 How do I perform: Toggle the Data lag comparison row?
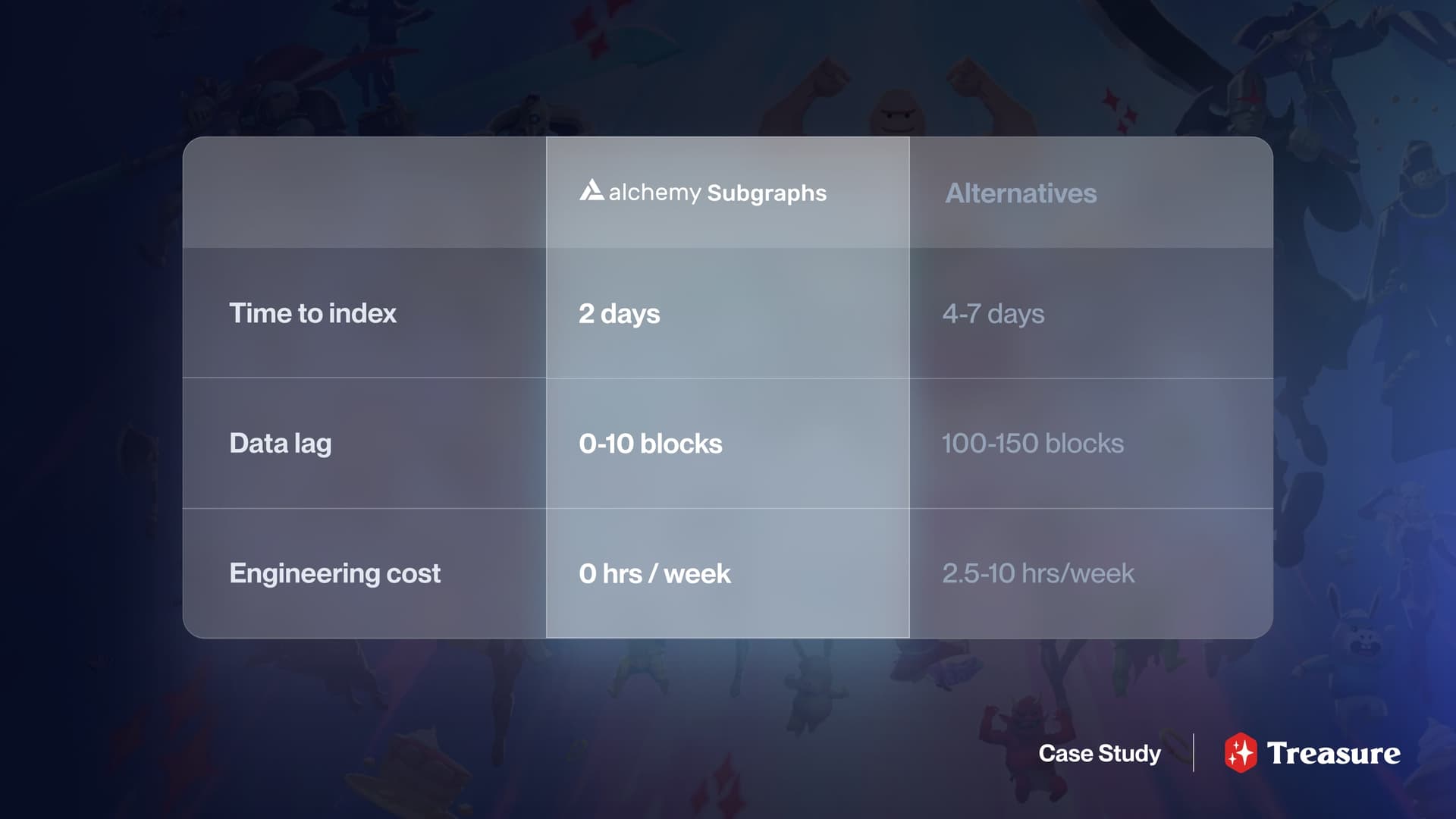[x=727, y=443]
